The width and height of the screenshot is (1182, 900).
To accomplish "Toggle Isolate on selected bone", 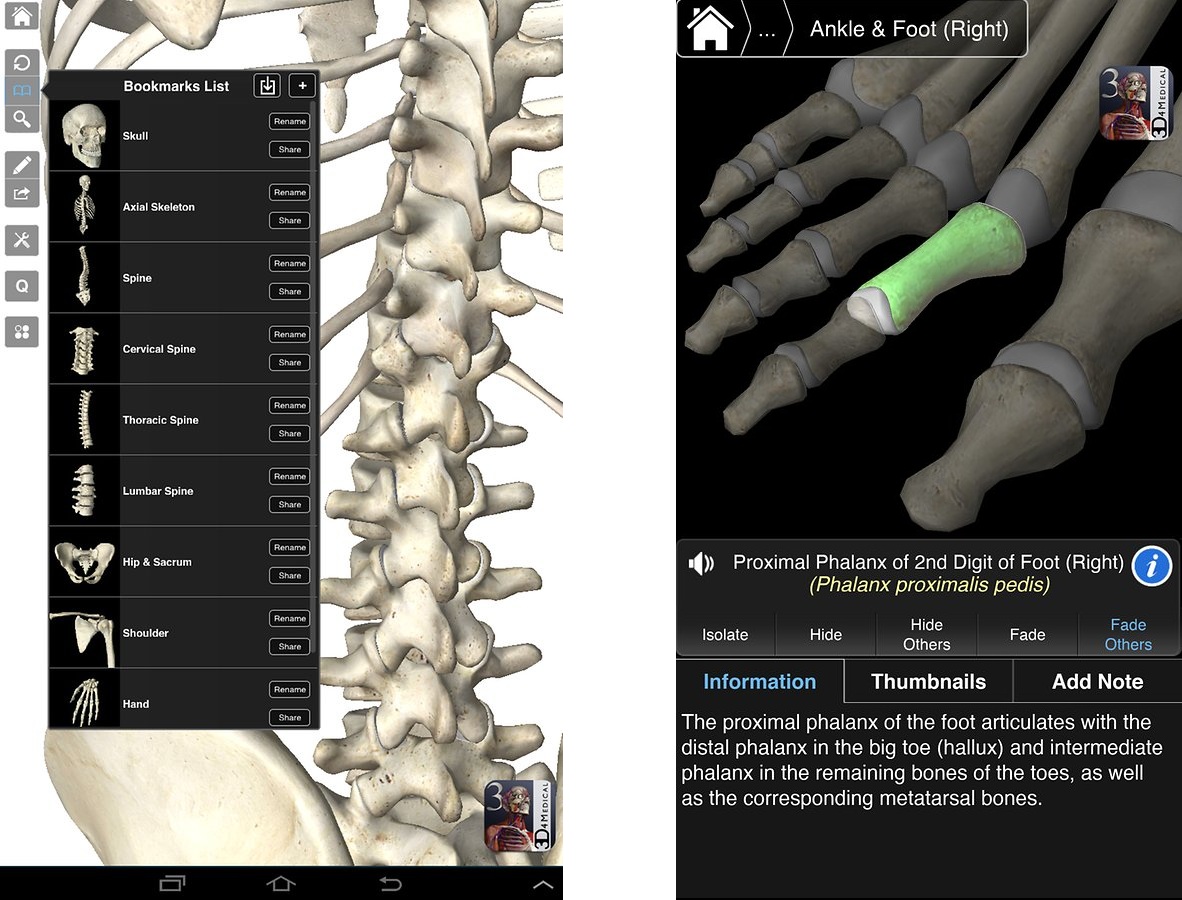I will click(x=725, y=635).
